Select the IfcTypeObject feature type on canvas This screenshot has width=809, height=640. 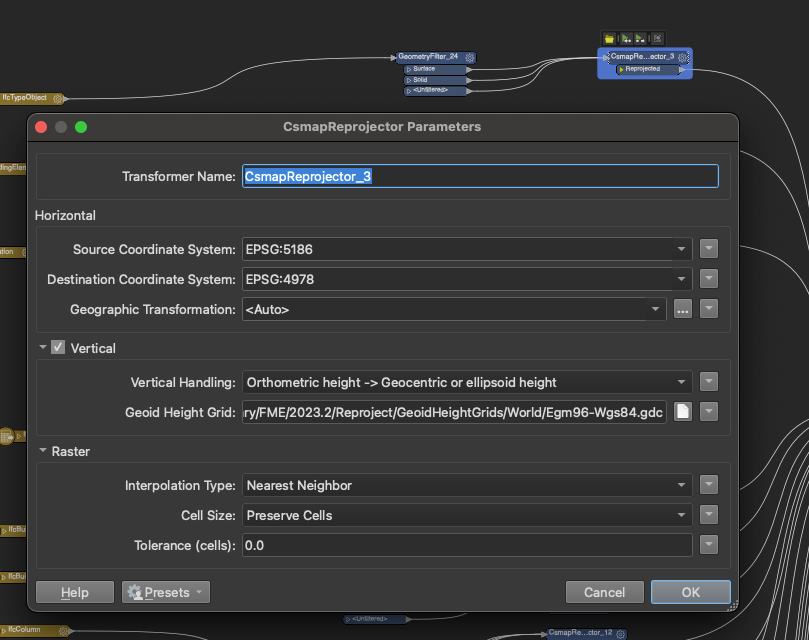pyautogui.click(x=31, y=98)
